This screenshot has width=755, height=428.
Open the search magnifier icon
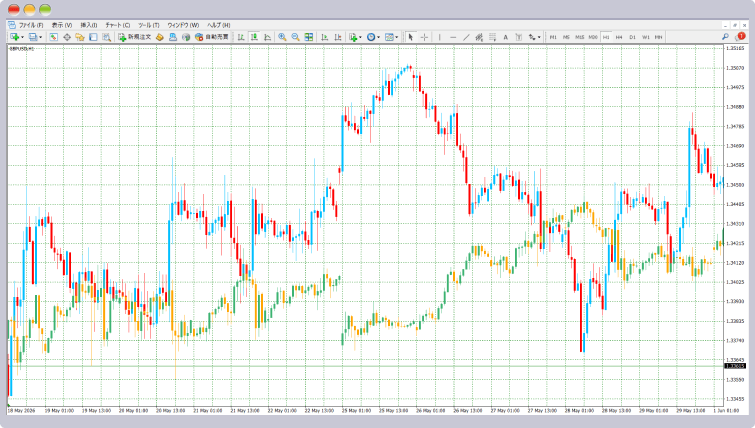coord(725,37)
